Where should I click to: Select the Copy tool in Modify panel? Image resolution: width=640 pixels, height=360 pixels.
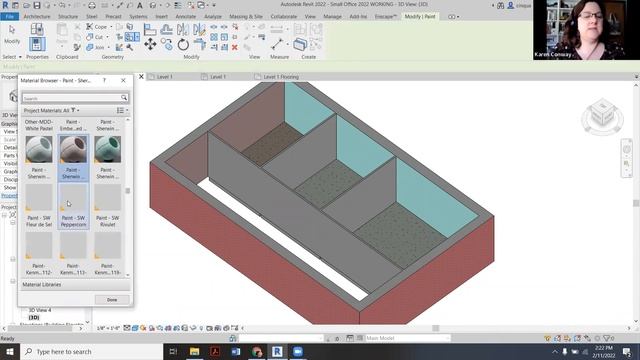167,44
